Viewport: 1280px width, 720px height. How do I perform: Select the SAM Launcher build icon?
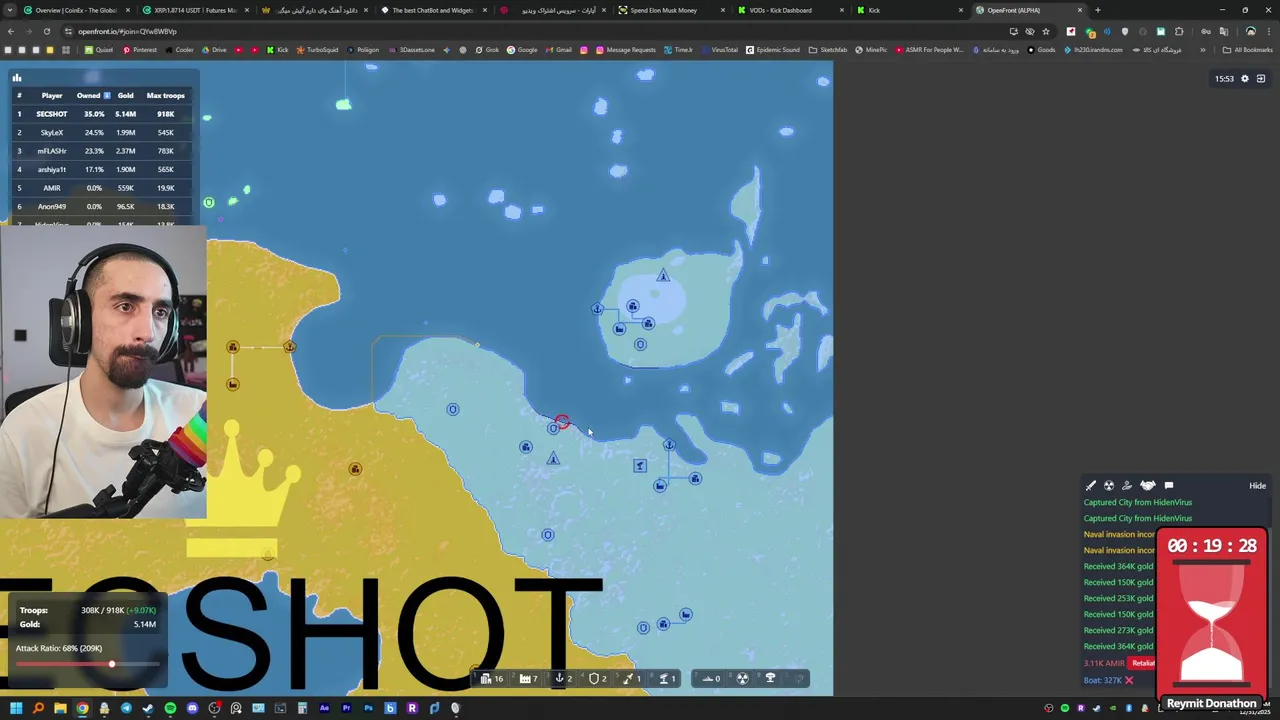663,679
